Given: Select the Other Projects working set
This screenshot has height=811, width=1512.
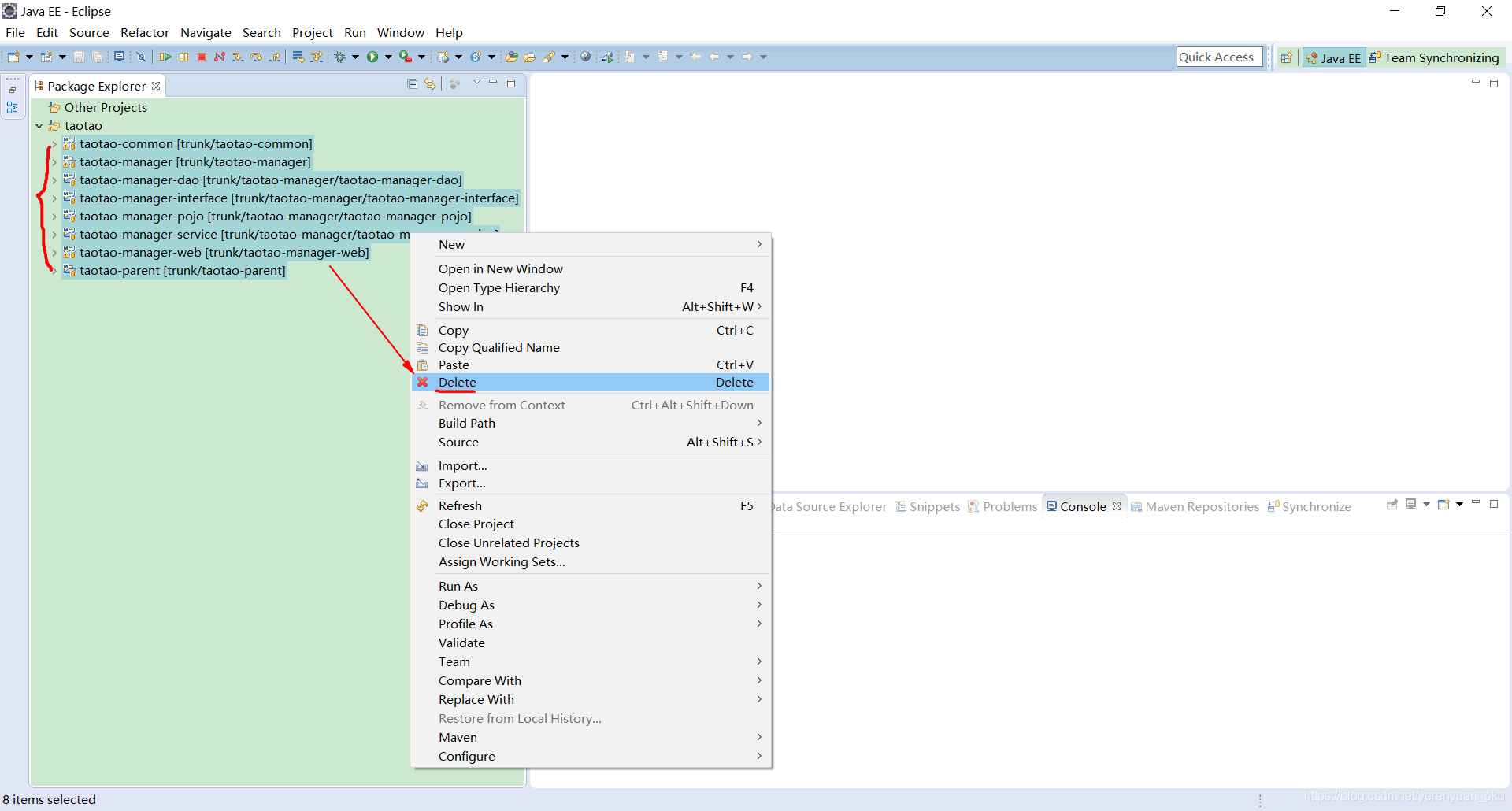Looking at the screenshot, I should coord(98,107).
